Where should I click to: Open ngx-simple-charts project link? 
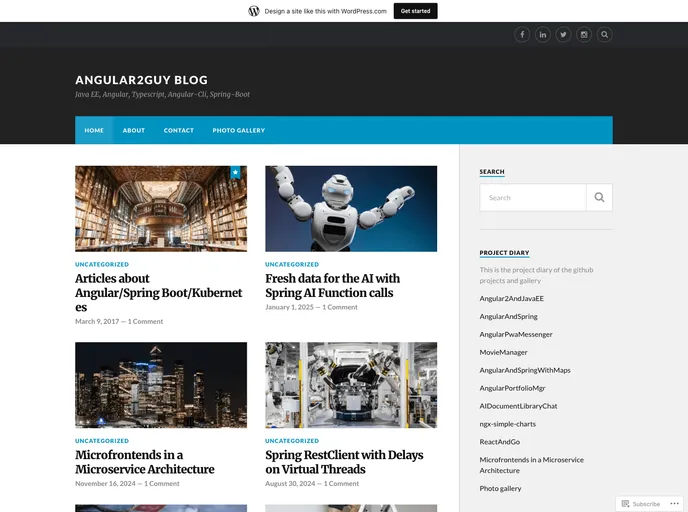tap(507, 424)
